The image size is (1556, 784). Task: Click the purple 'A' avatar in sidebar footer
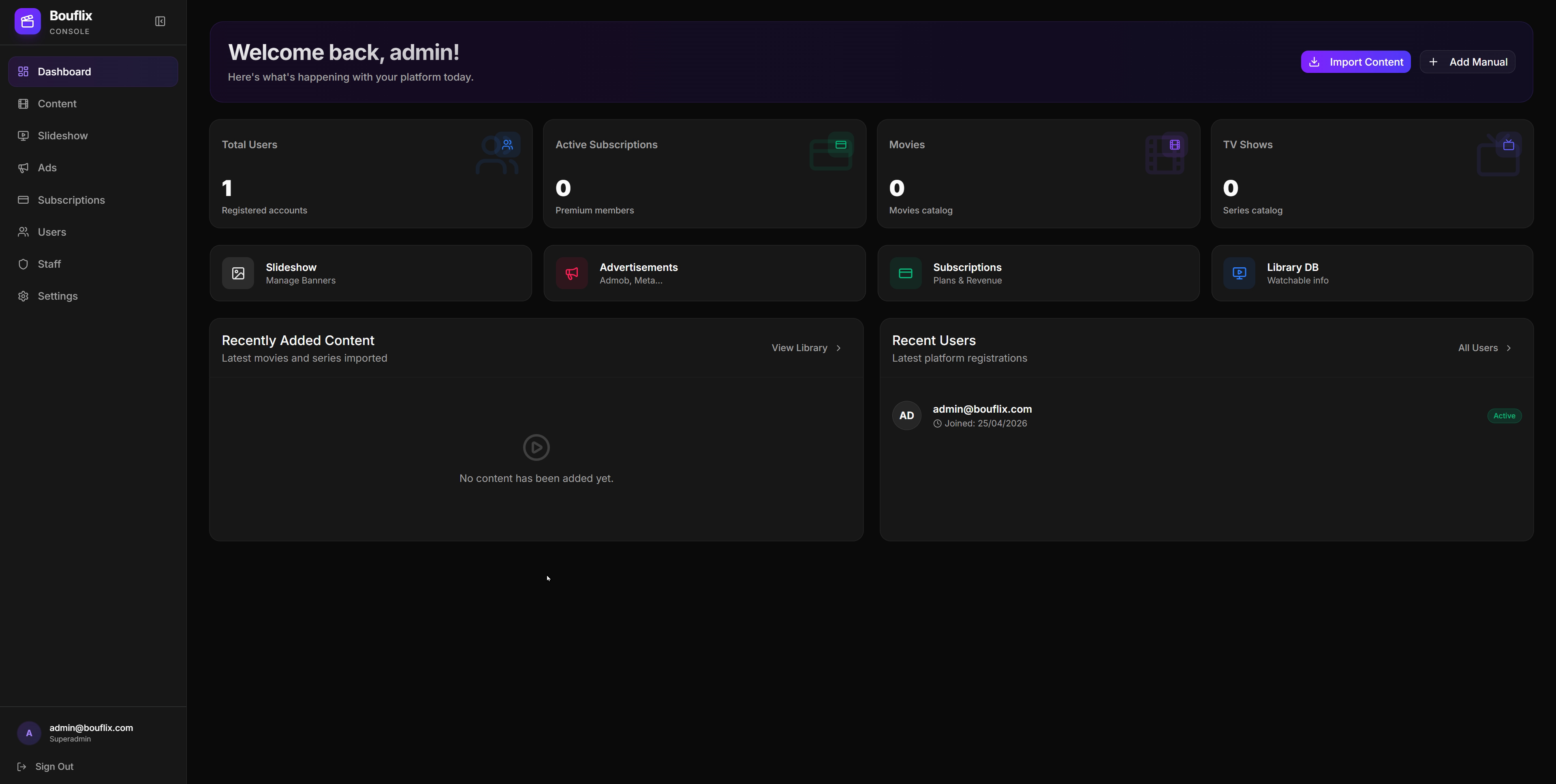29,733
